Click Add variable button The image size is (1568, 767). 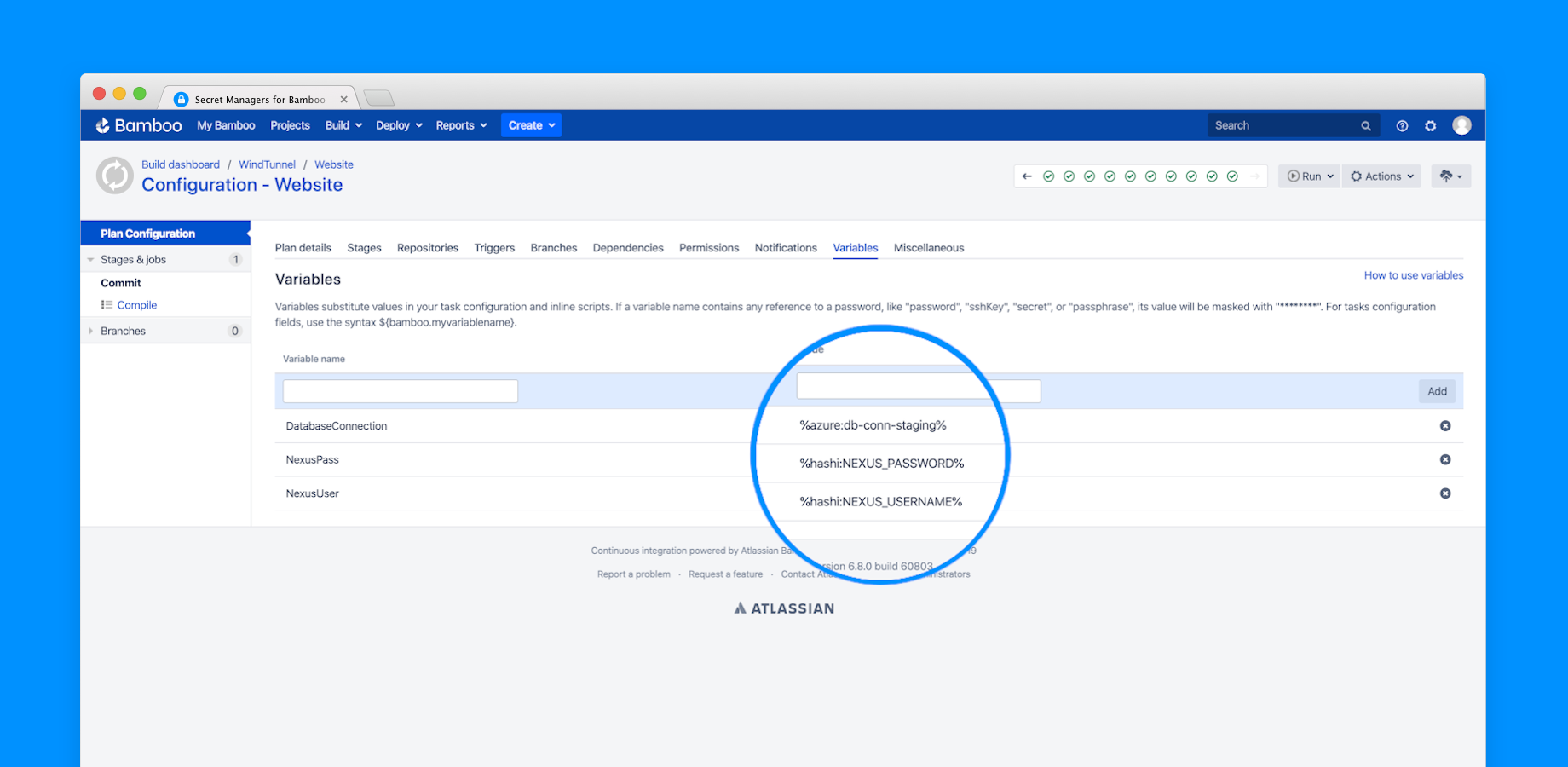point(1438,391)
